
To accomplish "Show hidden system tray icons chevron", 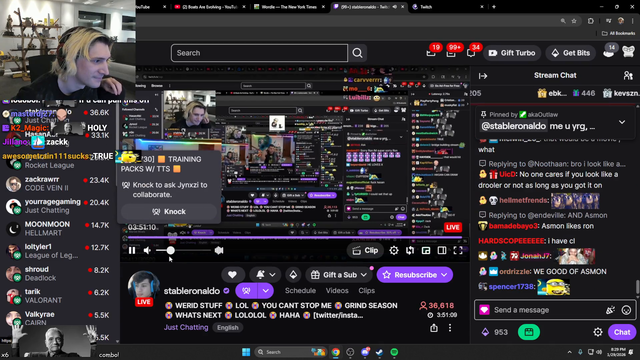I will click(x=569, y=352).
